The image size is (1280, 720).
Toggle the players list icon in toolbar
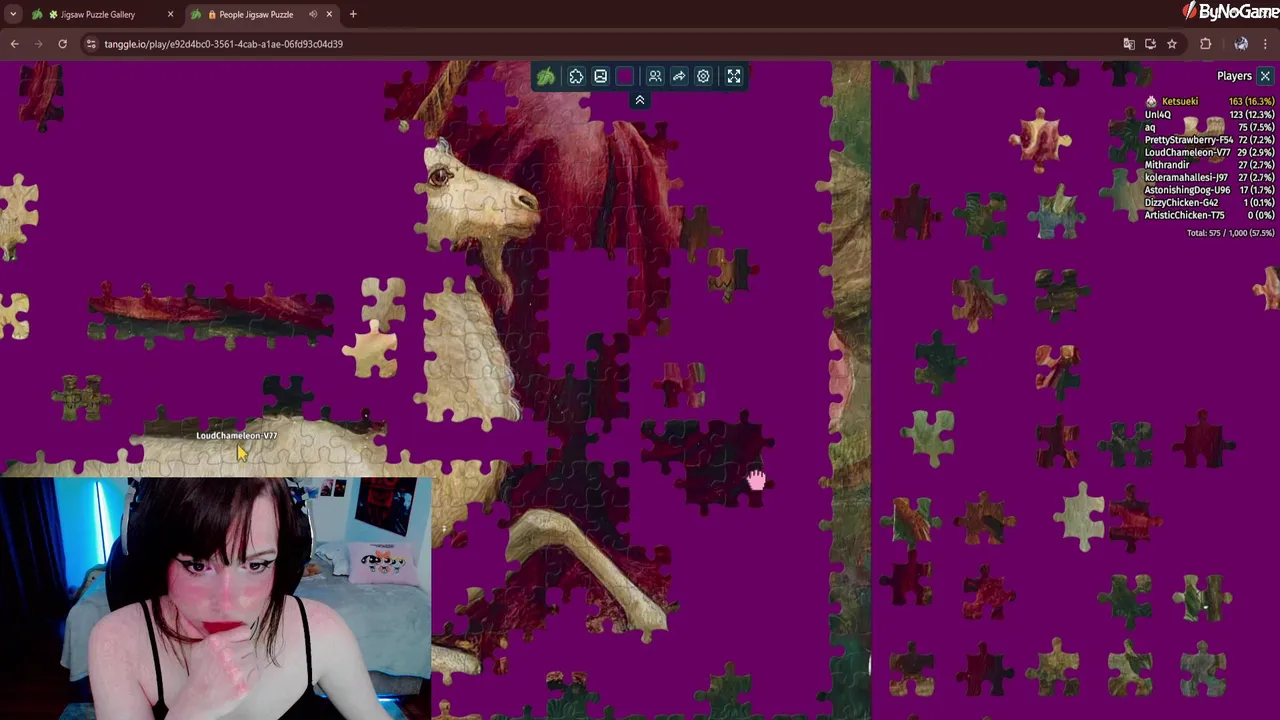pyautogui.click(x=655, y=77)
